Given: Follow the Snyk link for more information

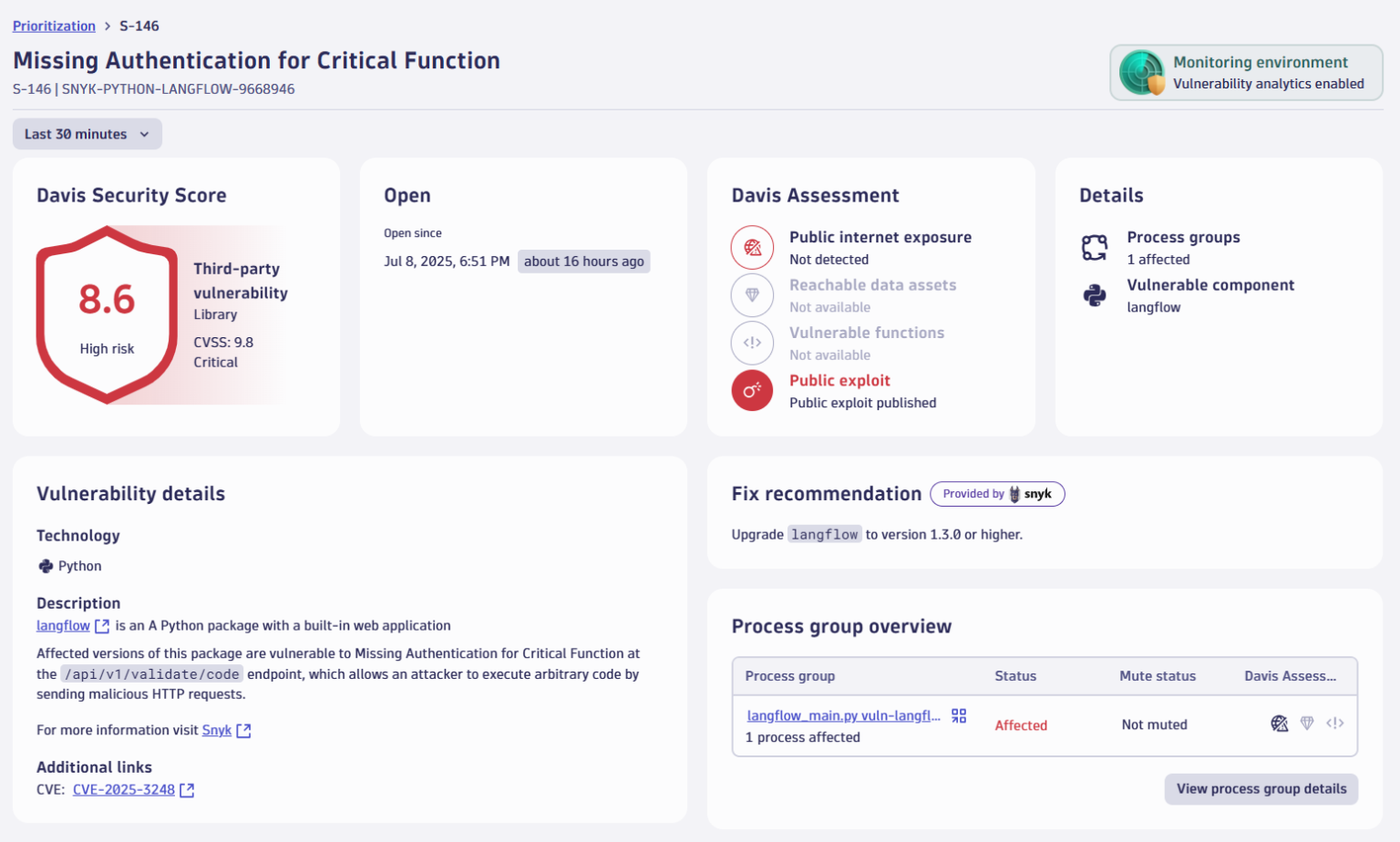Looking at the screenshot, I should point(217,729).
